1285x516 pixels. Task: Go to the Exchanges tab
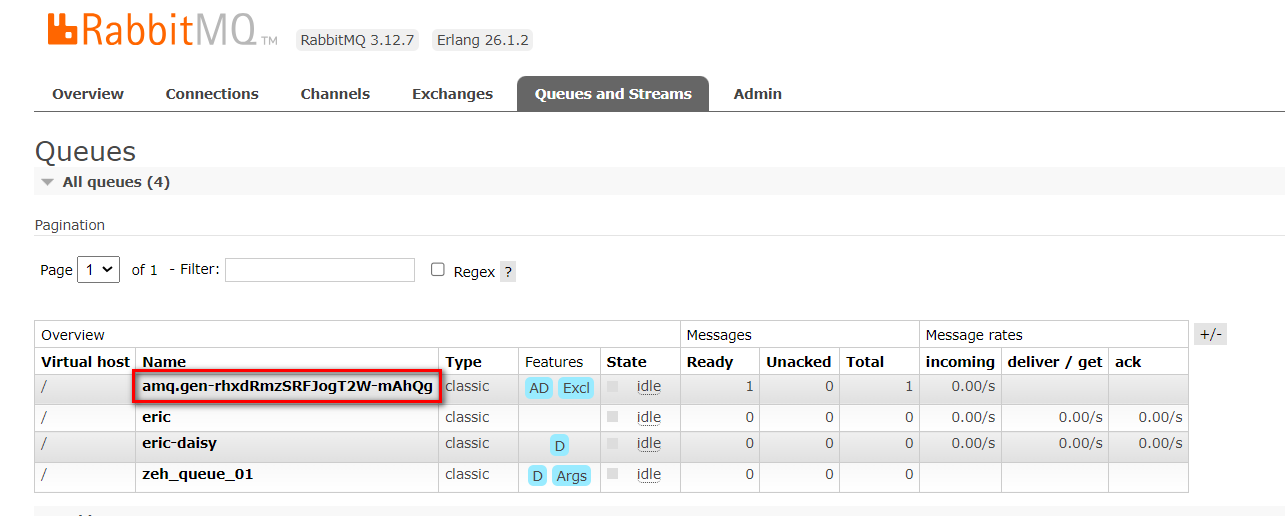coord(452,94)
